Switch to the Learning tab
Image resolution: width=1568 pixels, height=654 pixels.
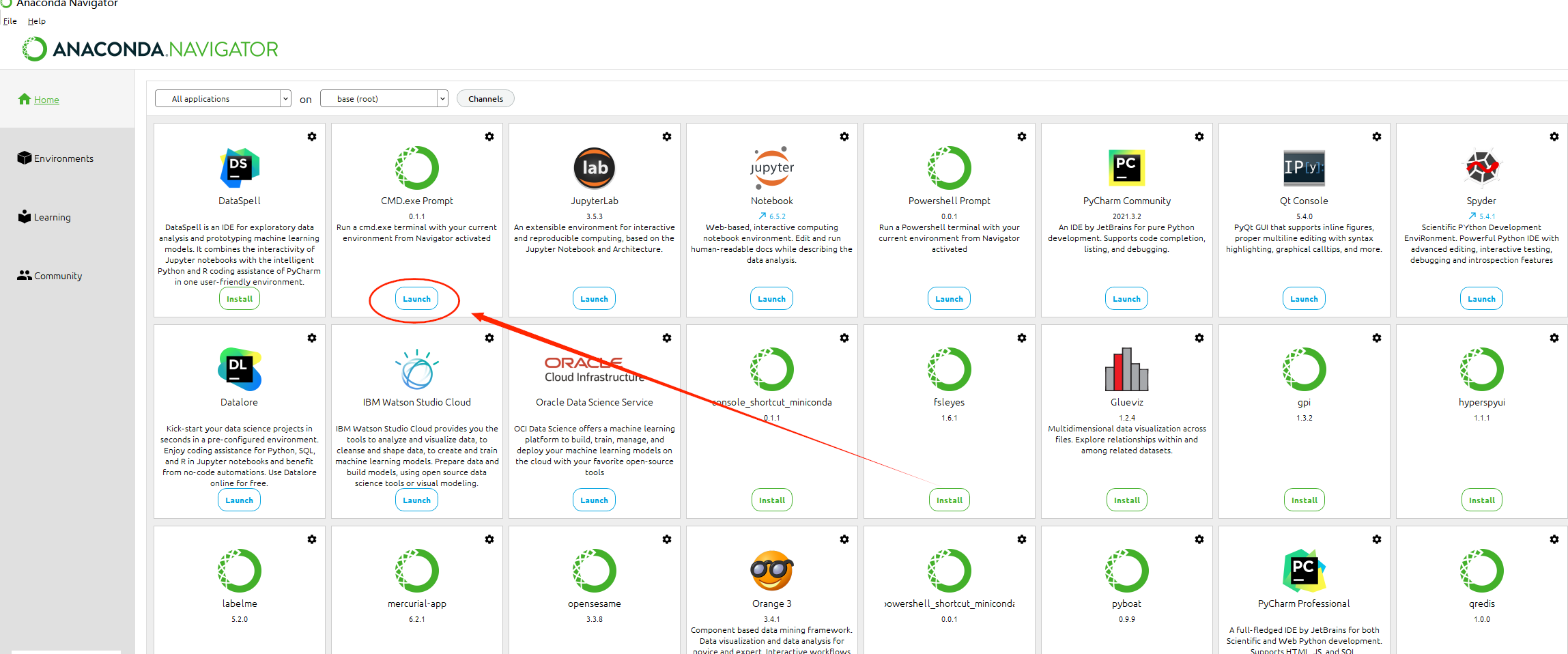coord(44,217)
